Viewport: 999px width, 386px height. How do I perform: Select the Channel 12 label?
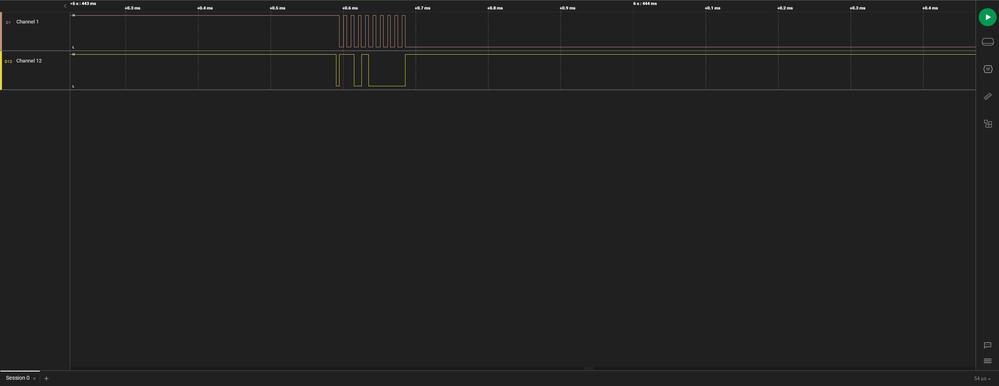[29, 61]
